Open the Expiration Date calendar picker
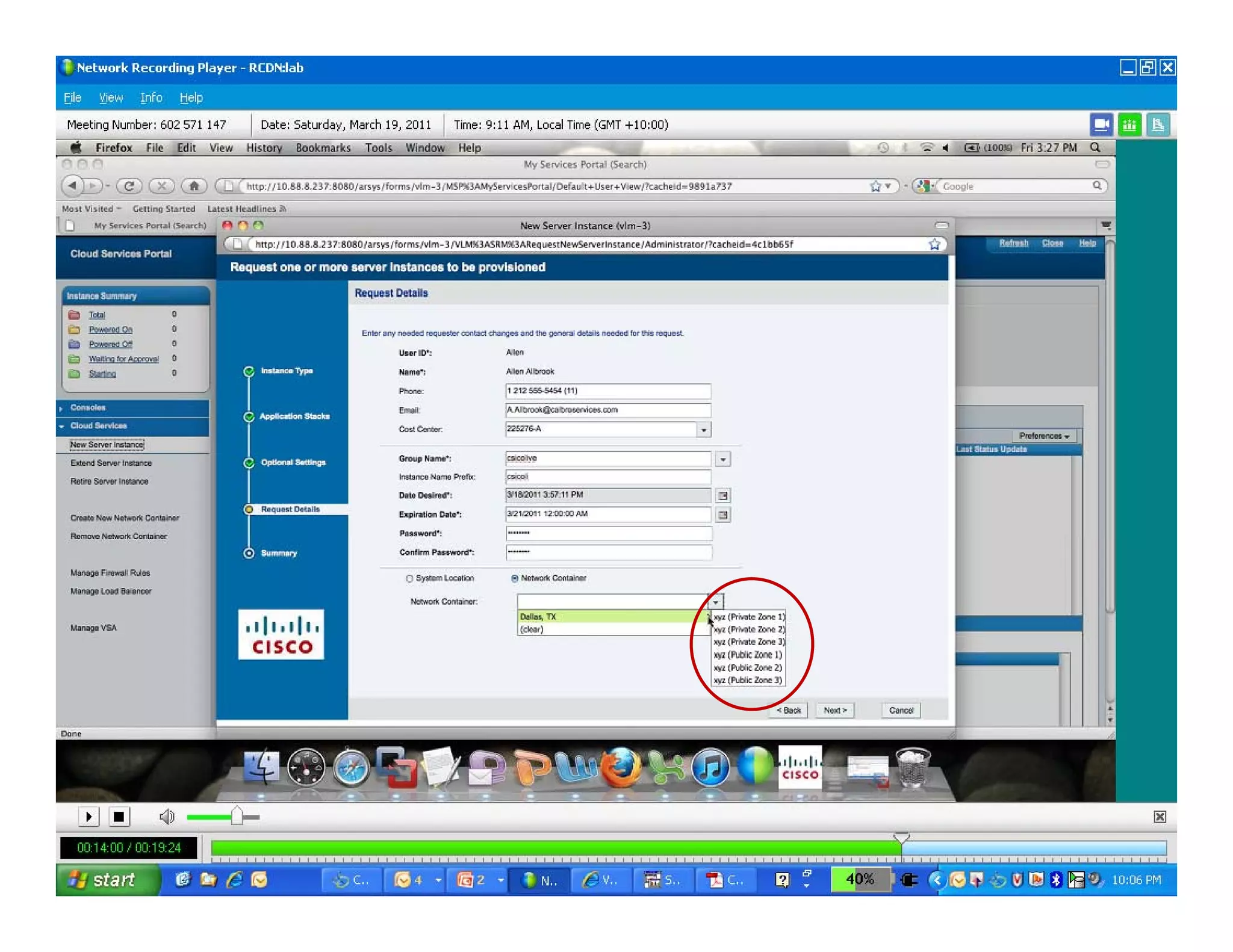Screen dimensions: 1233x952 [723, 515]
